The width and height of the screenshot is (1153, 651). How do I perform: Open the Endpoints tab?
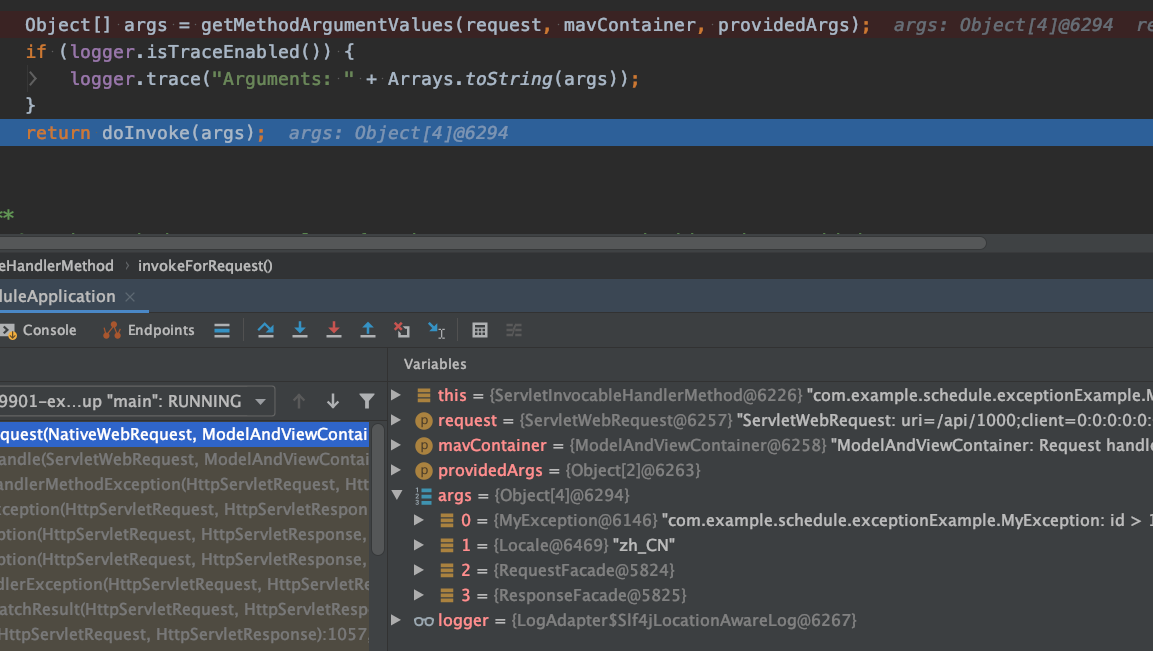click(x=149, y=330)
